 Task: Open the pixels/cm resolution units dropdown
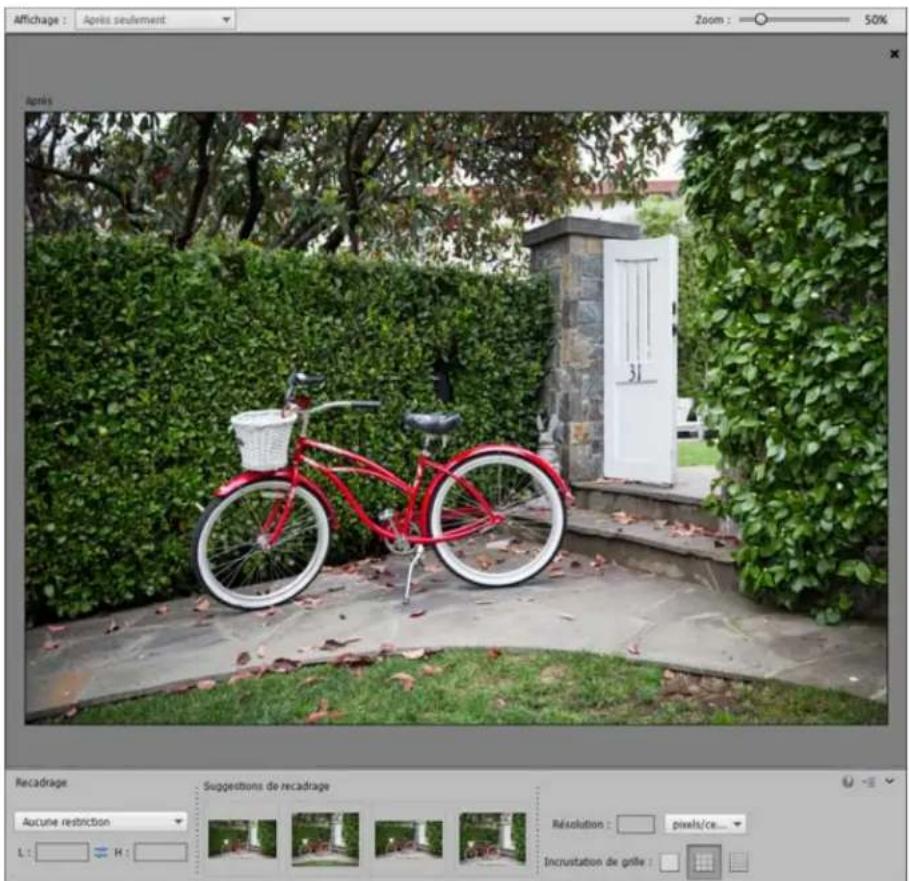click(x=705, y=821)
